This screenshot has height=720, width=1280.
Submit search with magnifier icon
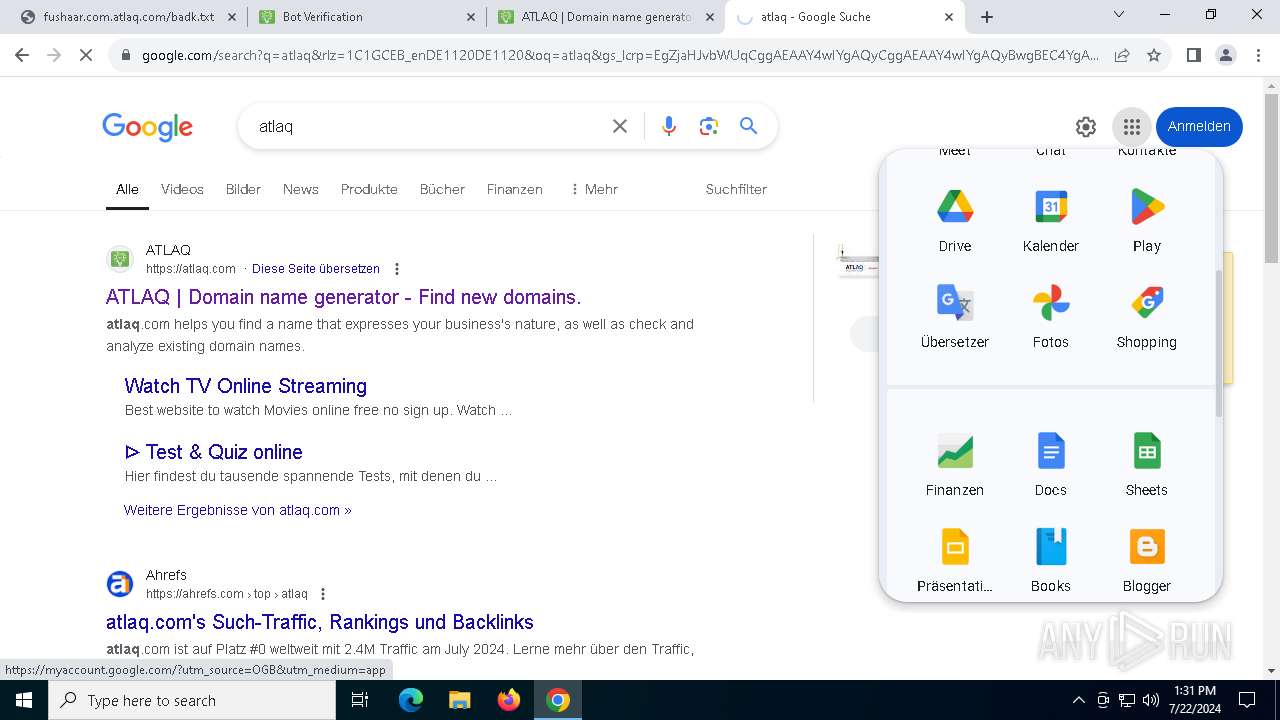[748, 126]
